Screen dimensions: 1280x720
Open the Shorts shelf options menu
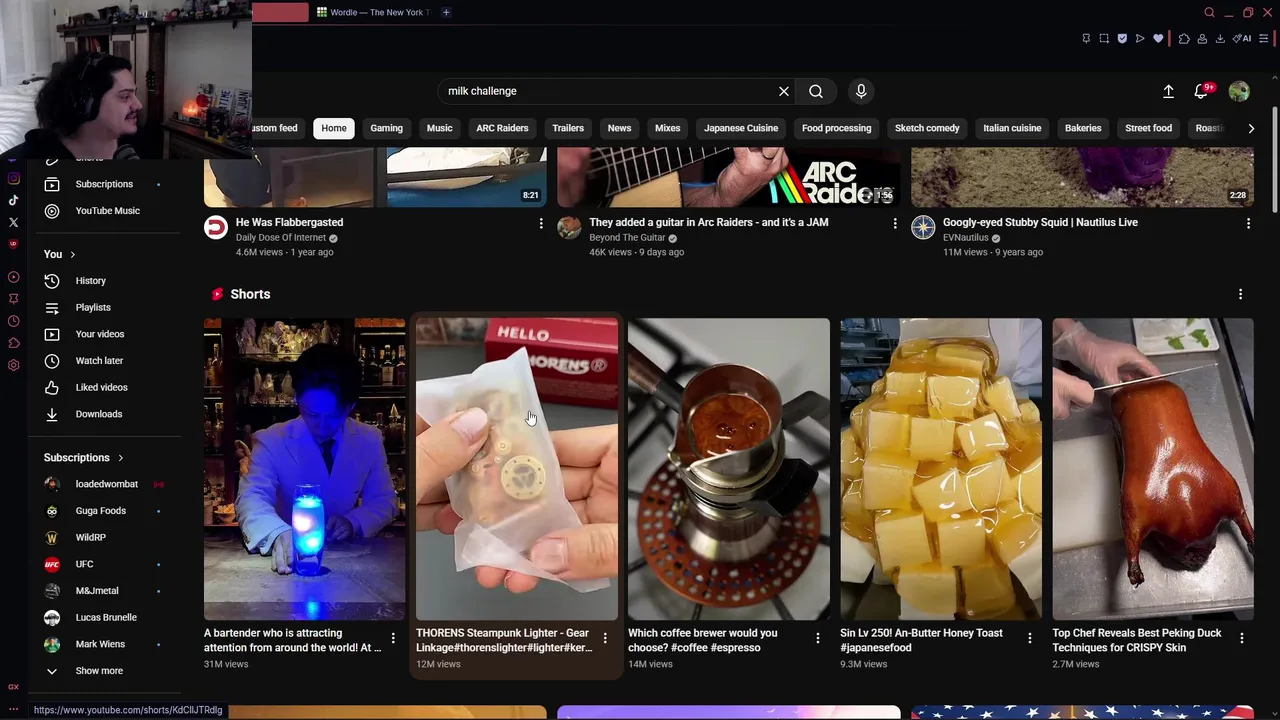(x=1240, y=294)
